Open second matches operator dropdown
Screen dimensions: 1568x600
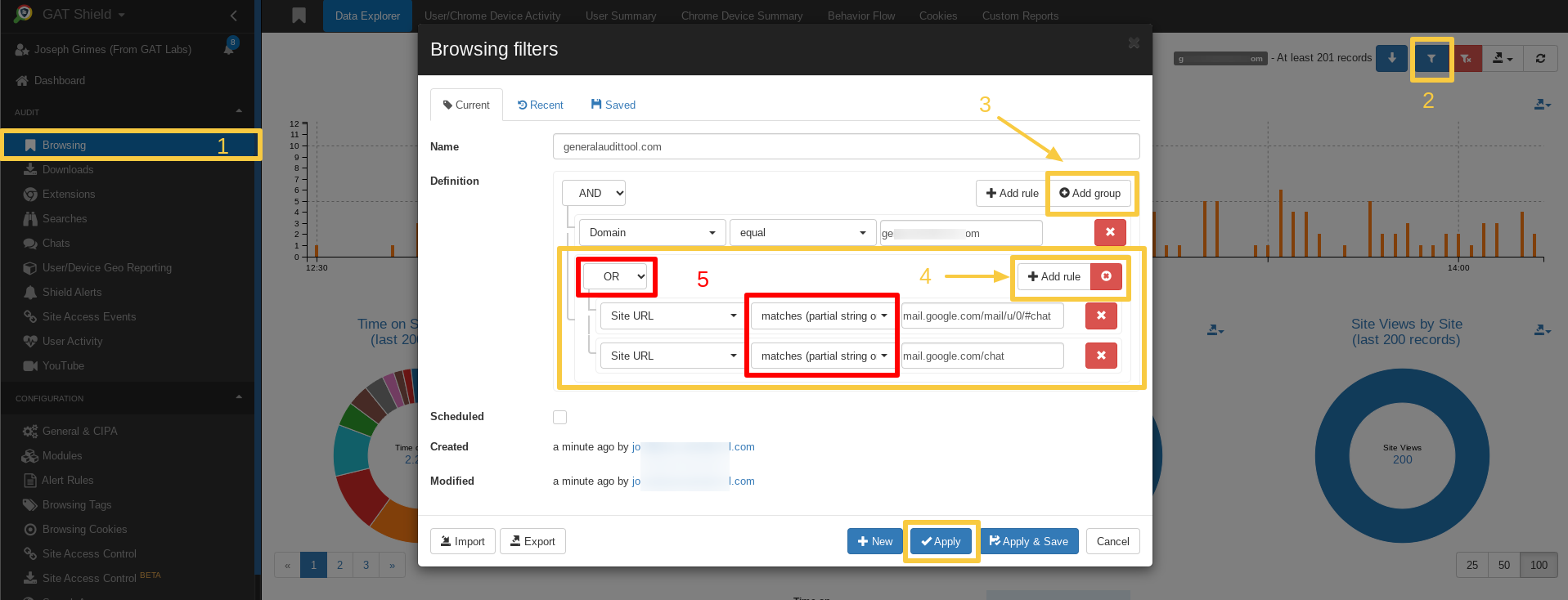click(824, 356)
